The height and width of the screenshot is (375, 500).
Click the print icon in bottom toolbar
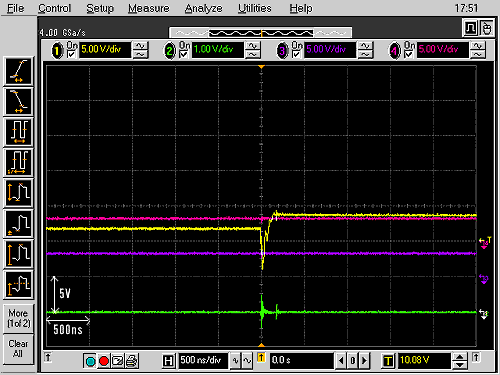[132, 361]
